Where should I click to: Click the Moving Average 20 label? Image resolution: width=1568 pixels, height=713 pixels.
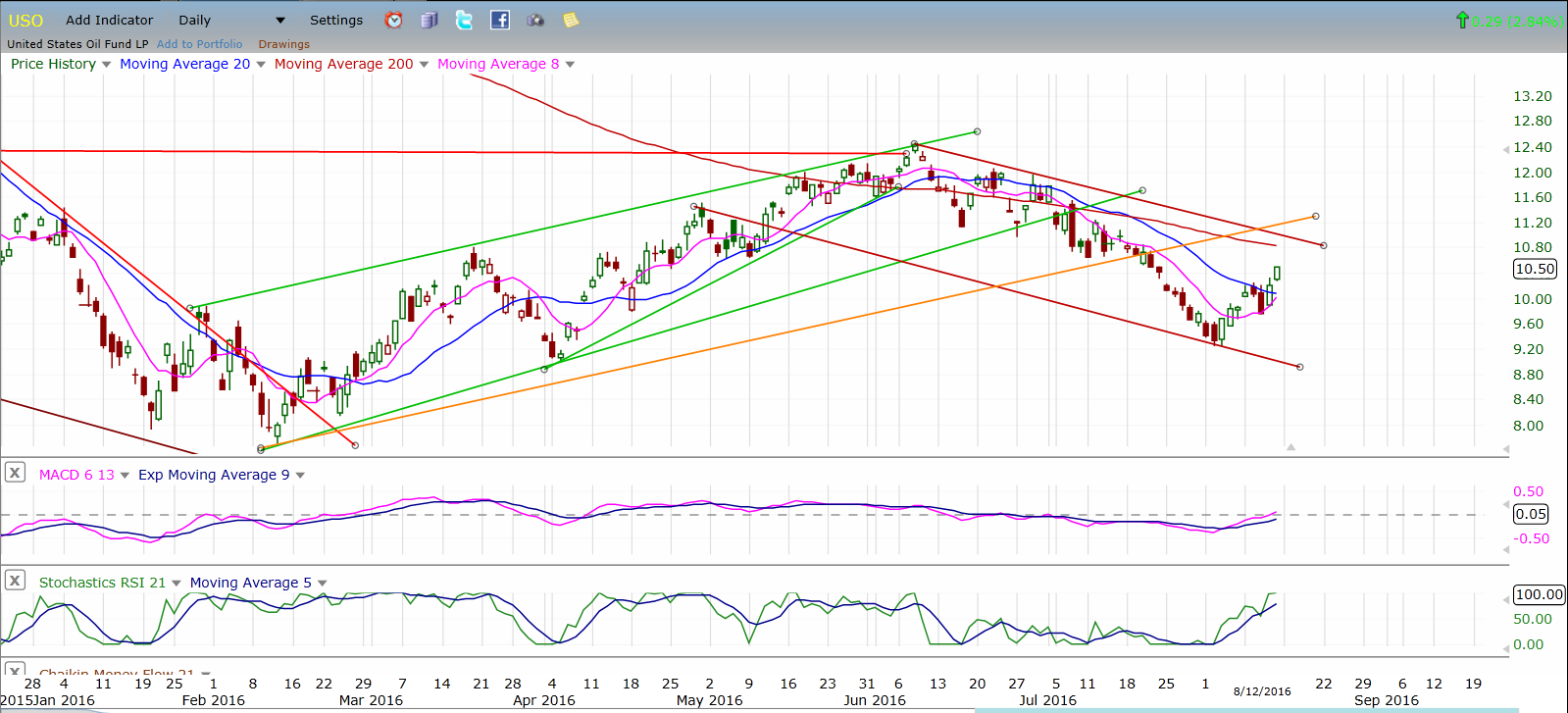184,64
